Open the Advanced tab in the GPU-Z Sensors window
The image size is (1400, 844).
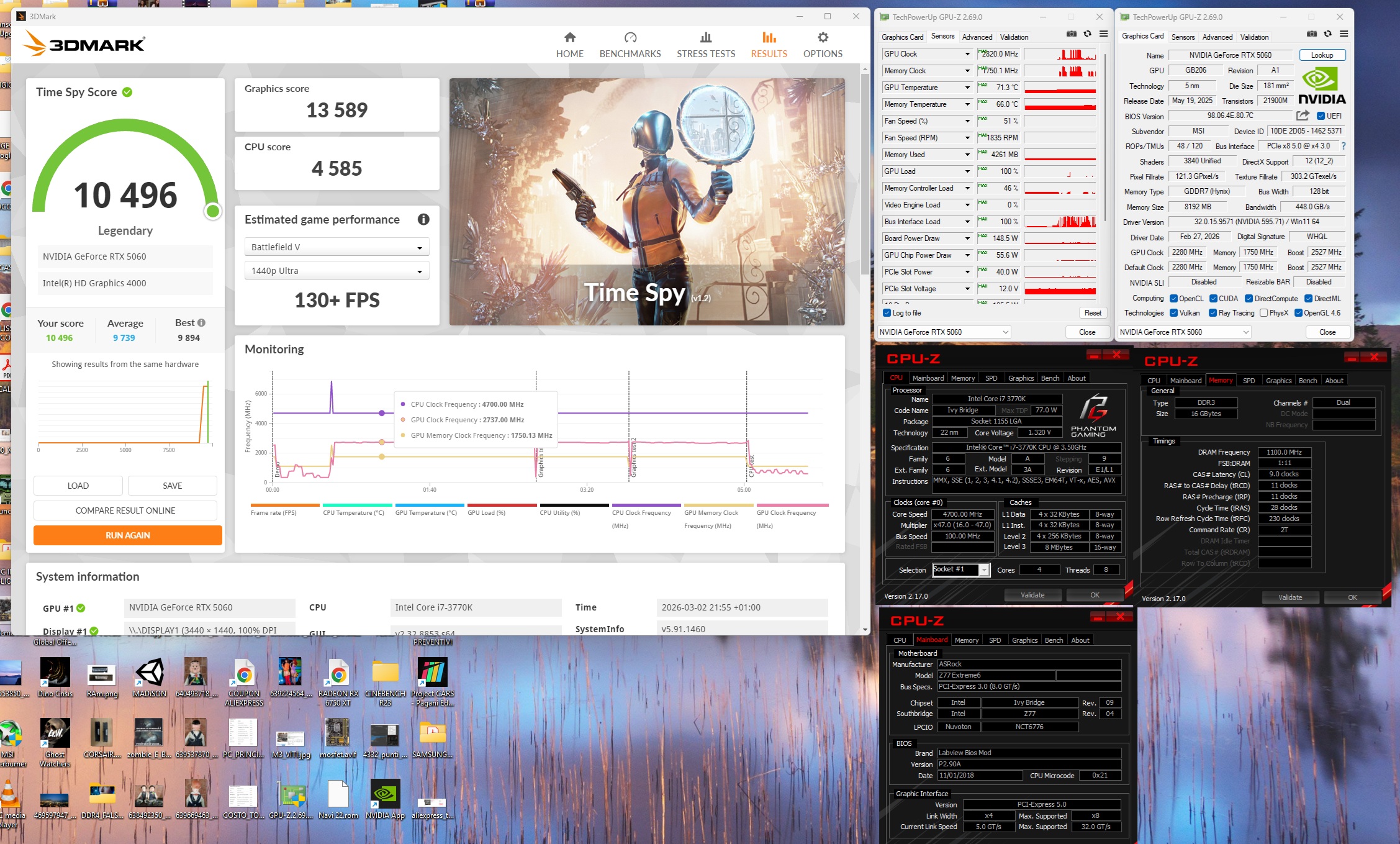(x=977, y=37)
